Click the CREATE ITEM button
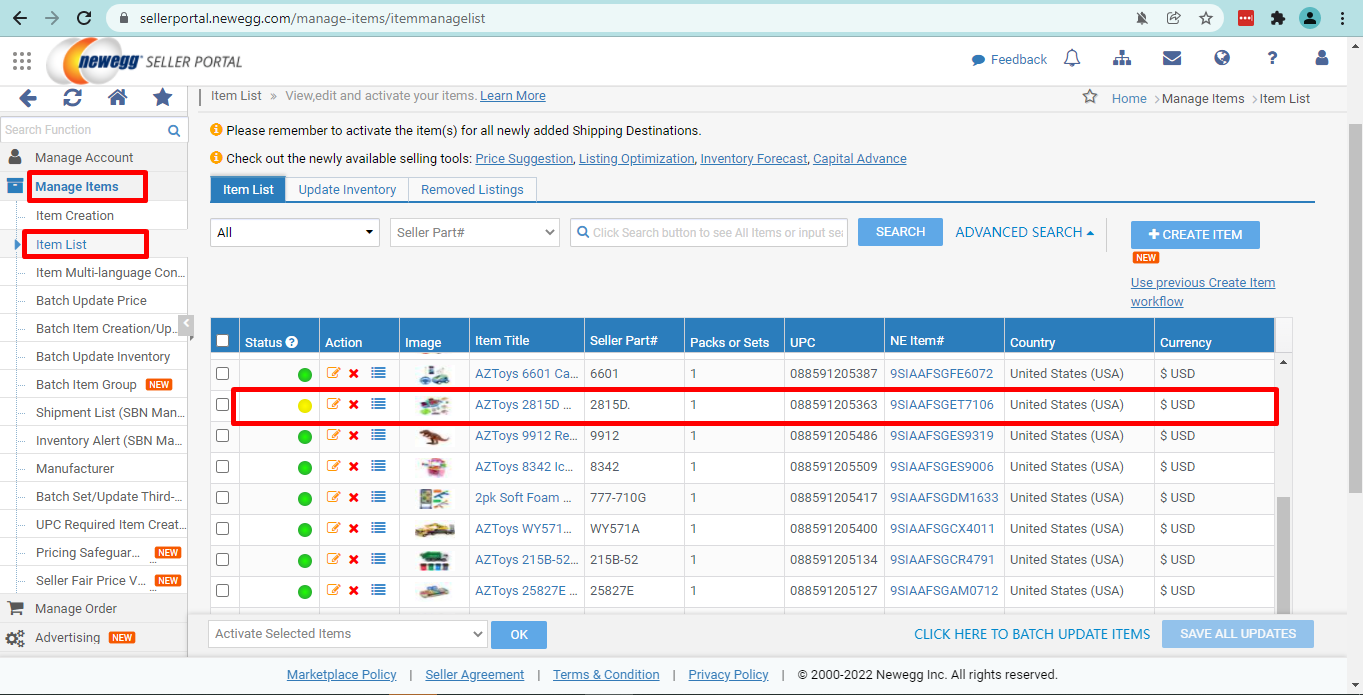Image resolution: width=1363 pixels, height=695 pixels. 1195,235
